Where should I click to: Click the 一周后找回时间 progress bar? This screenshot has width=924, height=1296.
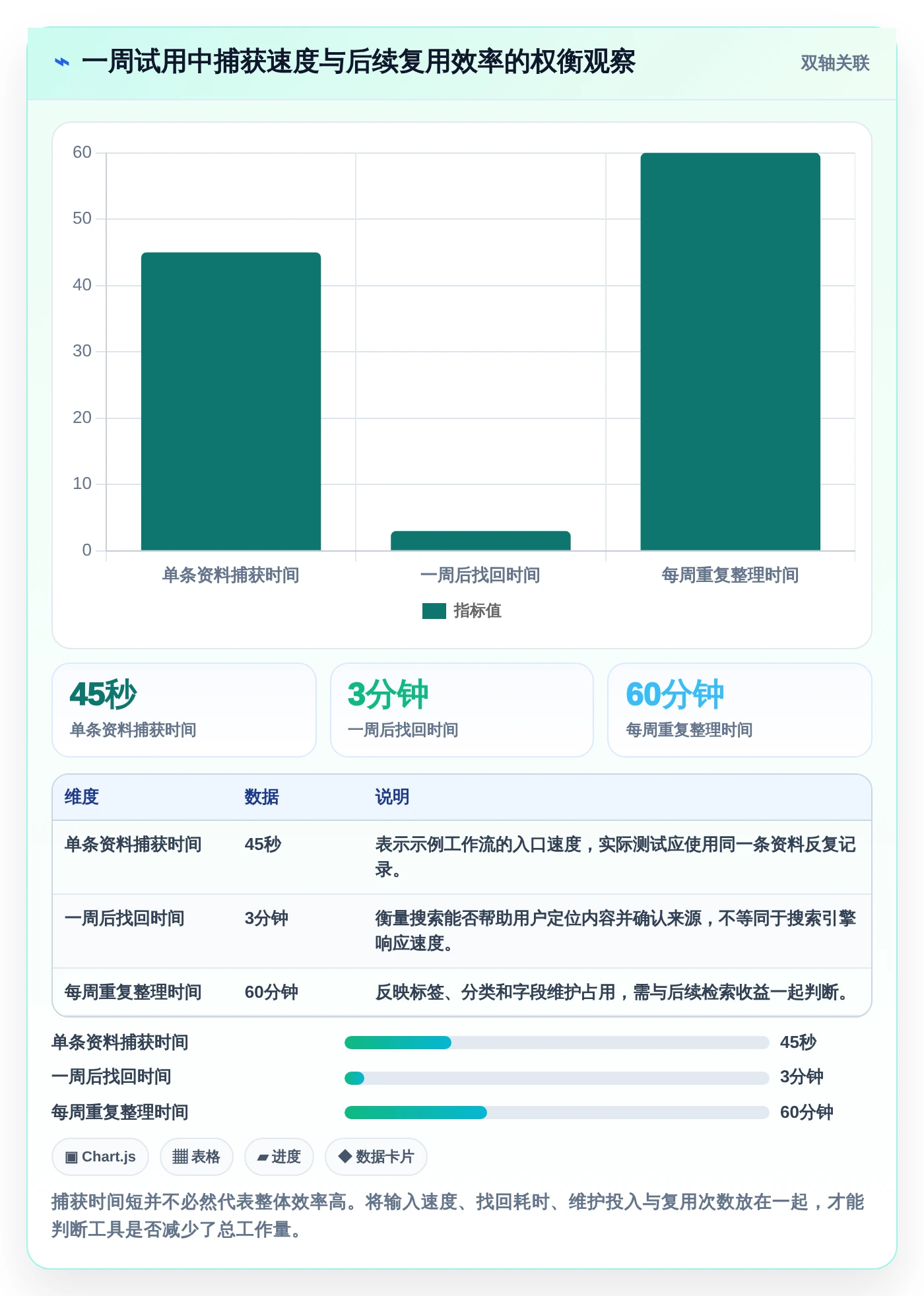(x=557, y=1078)
